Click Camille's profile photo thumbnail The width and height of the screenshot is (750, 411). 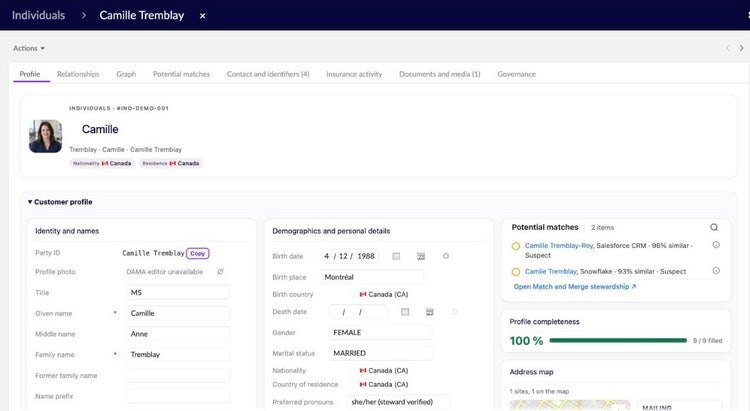[45, 136]
